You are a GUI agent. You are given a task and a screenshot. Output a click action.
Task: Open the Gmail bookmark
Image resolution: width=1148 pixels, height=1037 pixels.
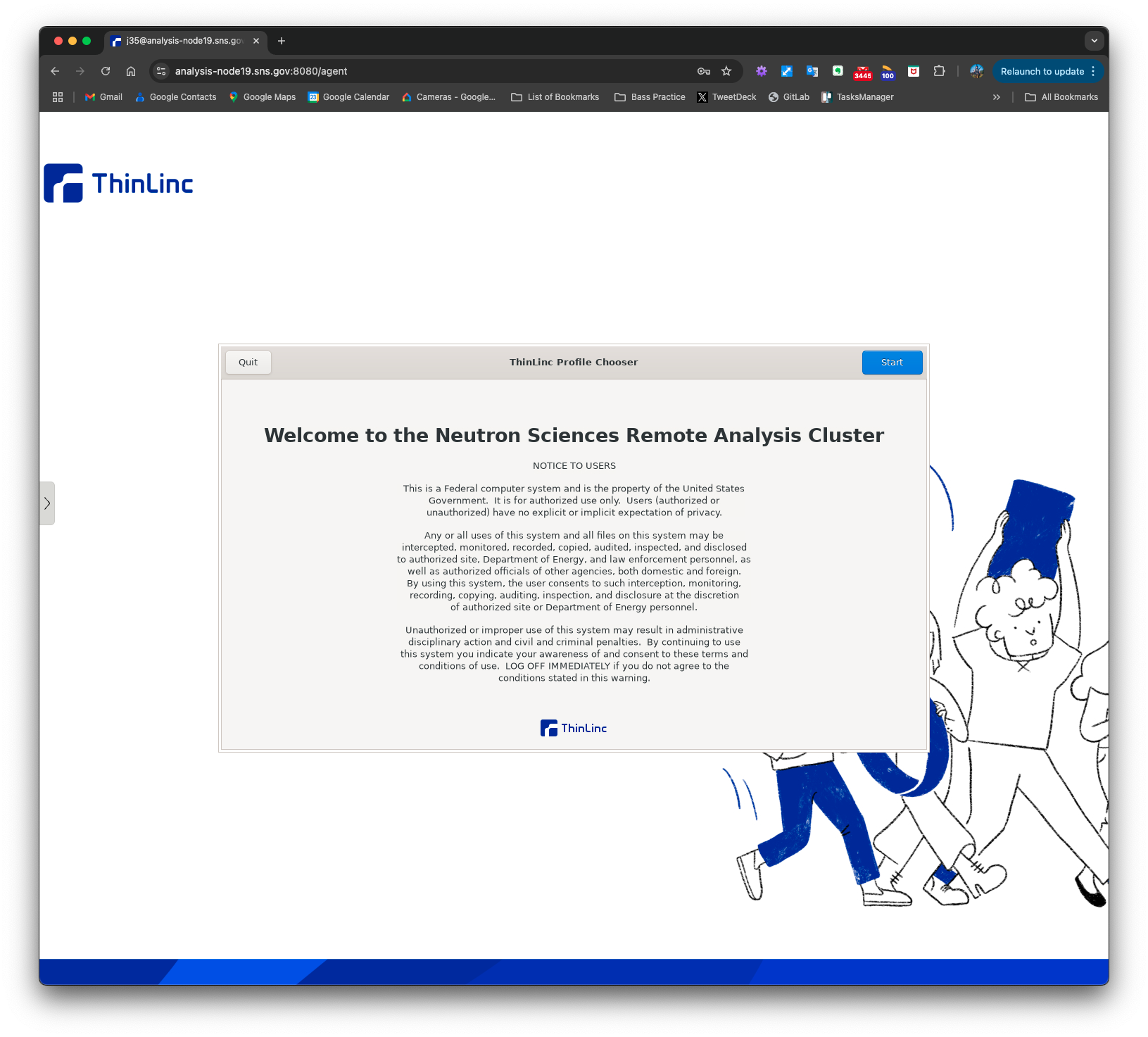(103, 97)
